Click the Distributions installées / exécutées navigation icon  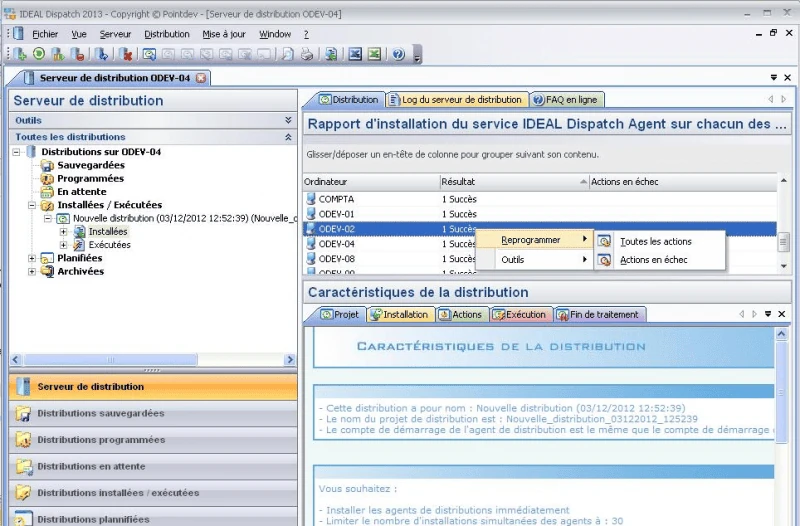point(23,493)
